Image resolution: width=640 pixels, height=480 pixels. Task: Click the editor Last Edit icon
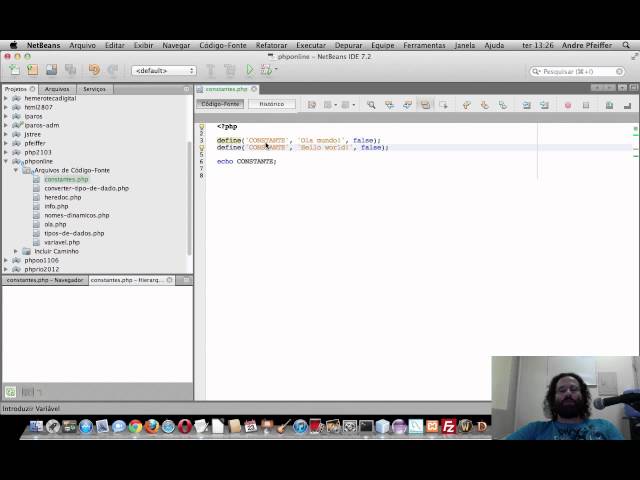tap(312, 105)
